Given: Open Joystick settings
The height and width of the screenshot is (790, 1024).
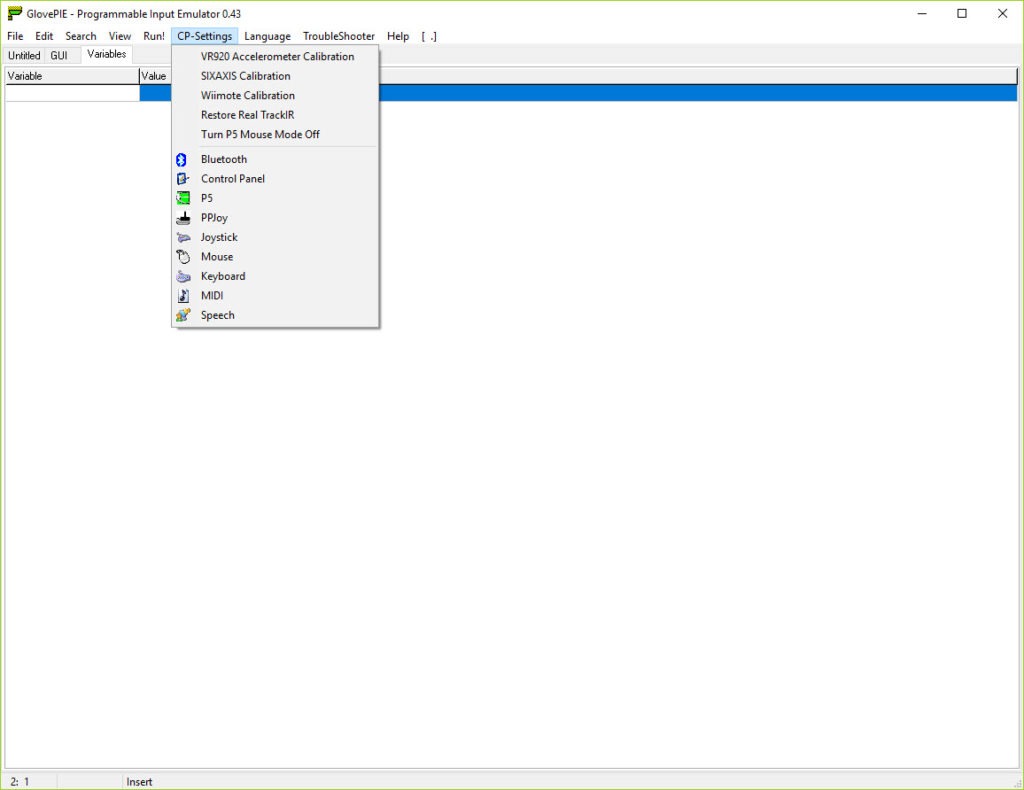Looking at the screenshot, I should [x=275, y=238].
